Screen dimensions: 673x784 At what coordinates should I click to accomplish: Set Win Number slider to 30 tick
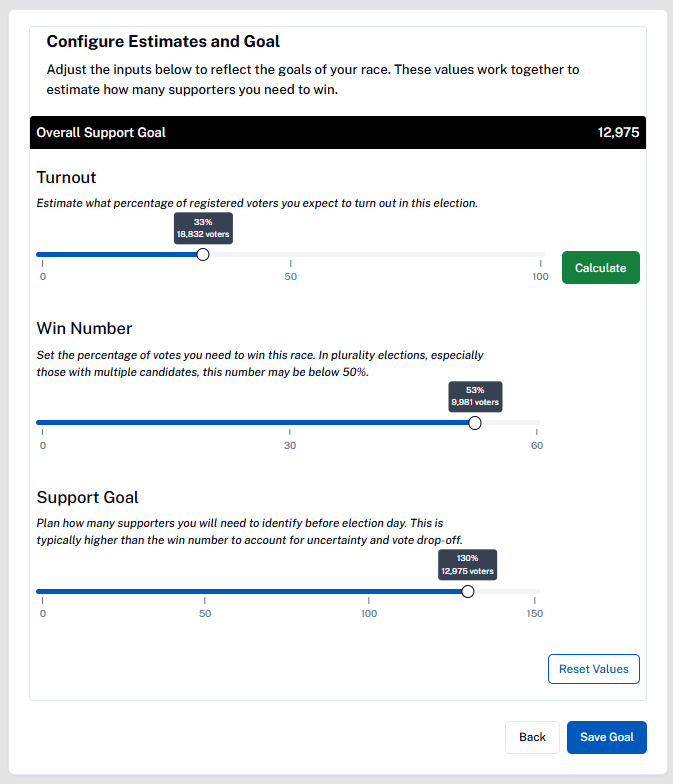pos(289,423)
